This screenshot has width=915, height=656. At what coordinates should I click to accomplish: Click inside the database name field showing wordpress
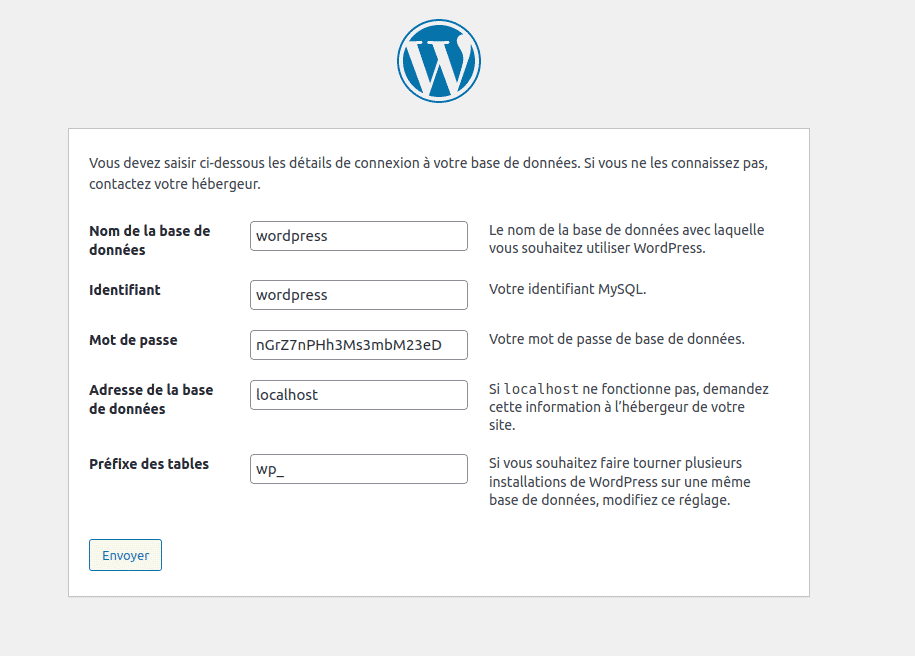358,236
